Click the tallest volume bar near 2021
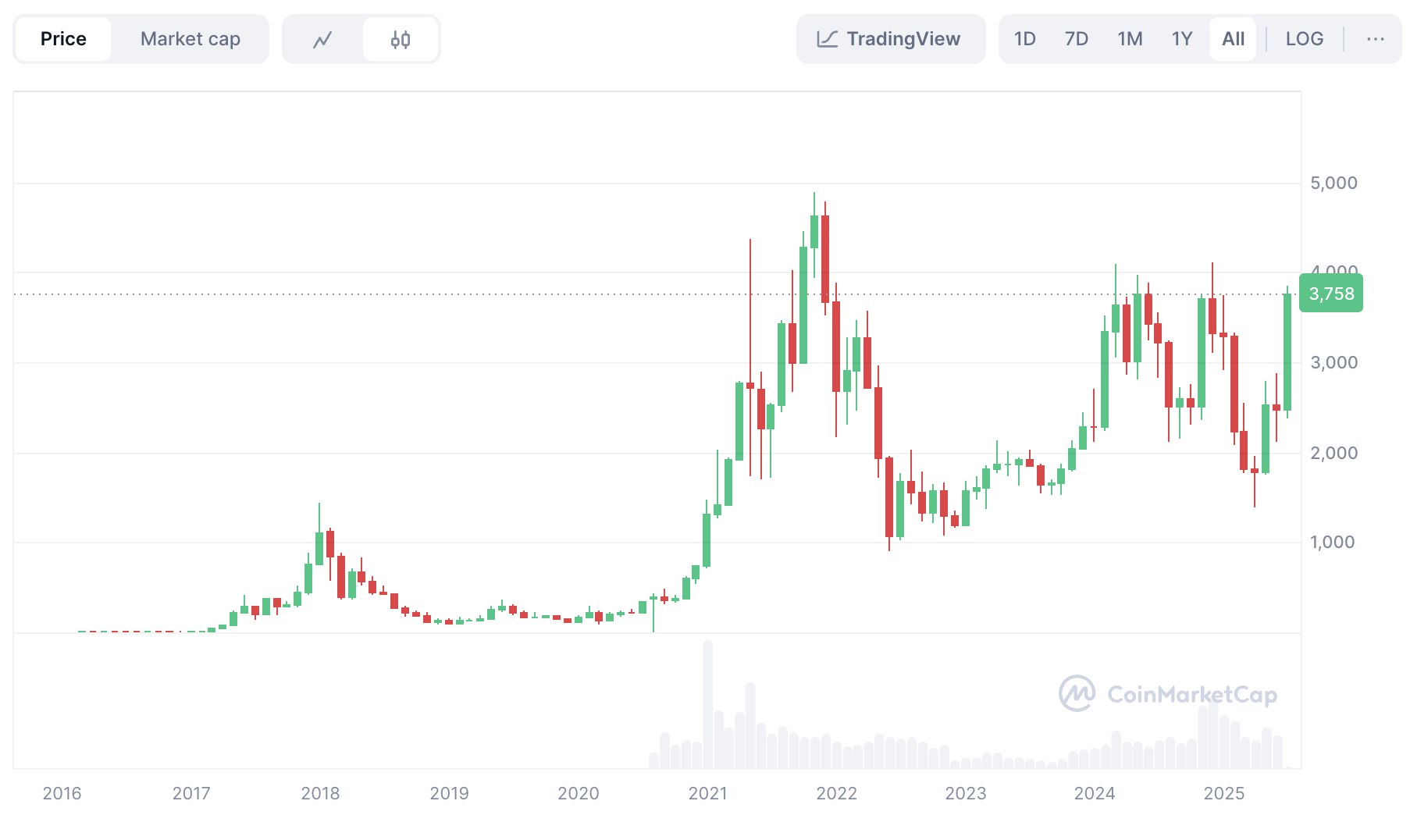Screen dimensions: 1410x840 coord(708,703)
